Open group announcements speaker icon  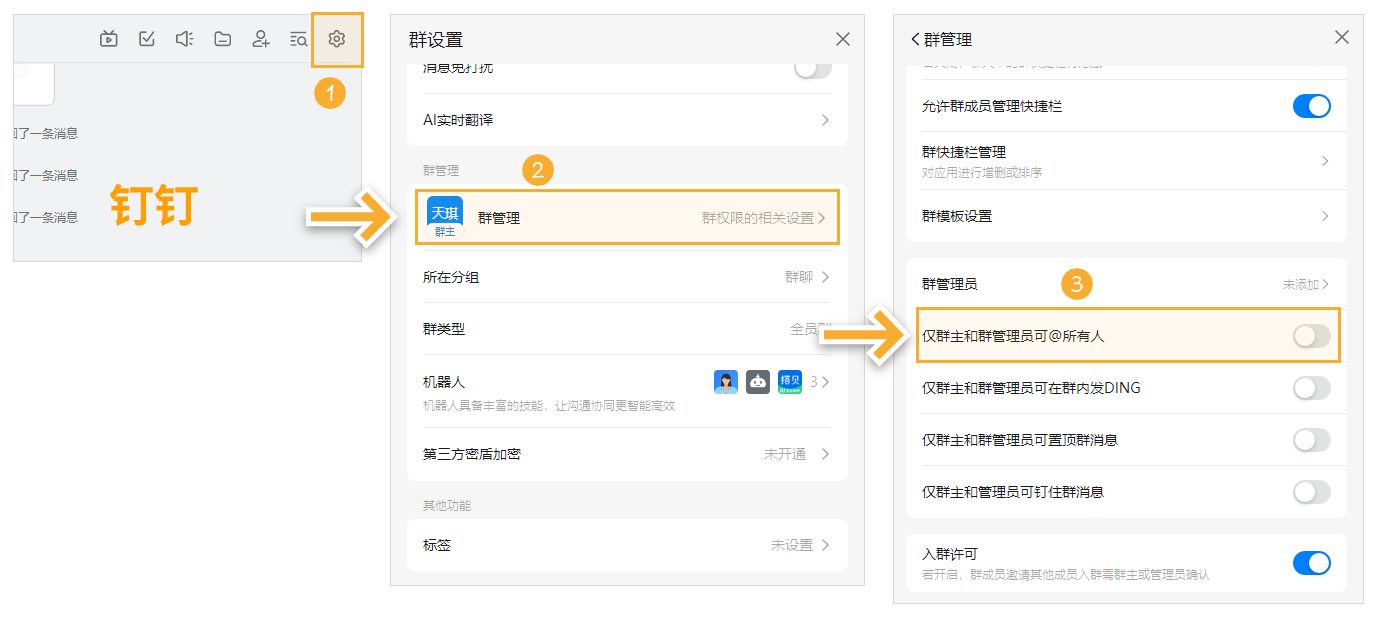[184, 39]
